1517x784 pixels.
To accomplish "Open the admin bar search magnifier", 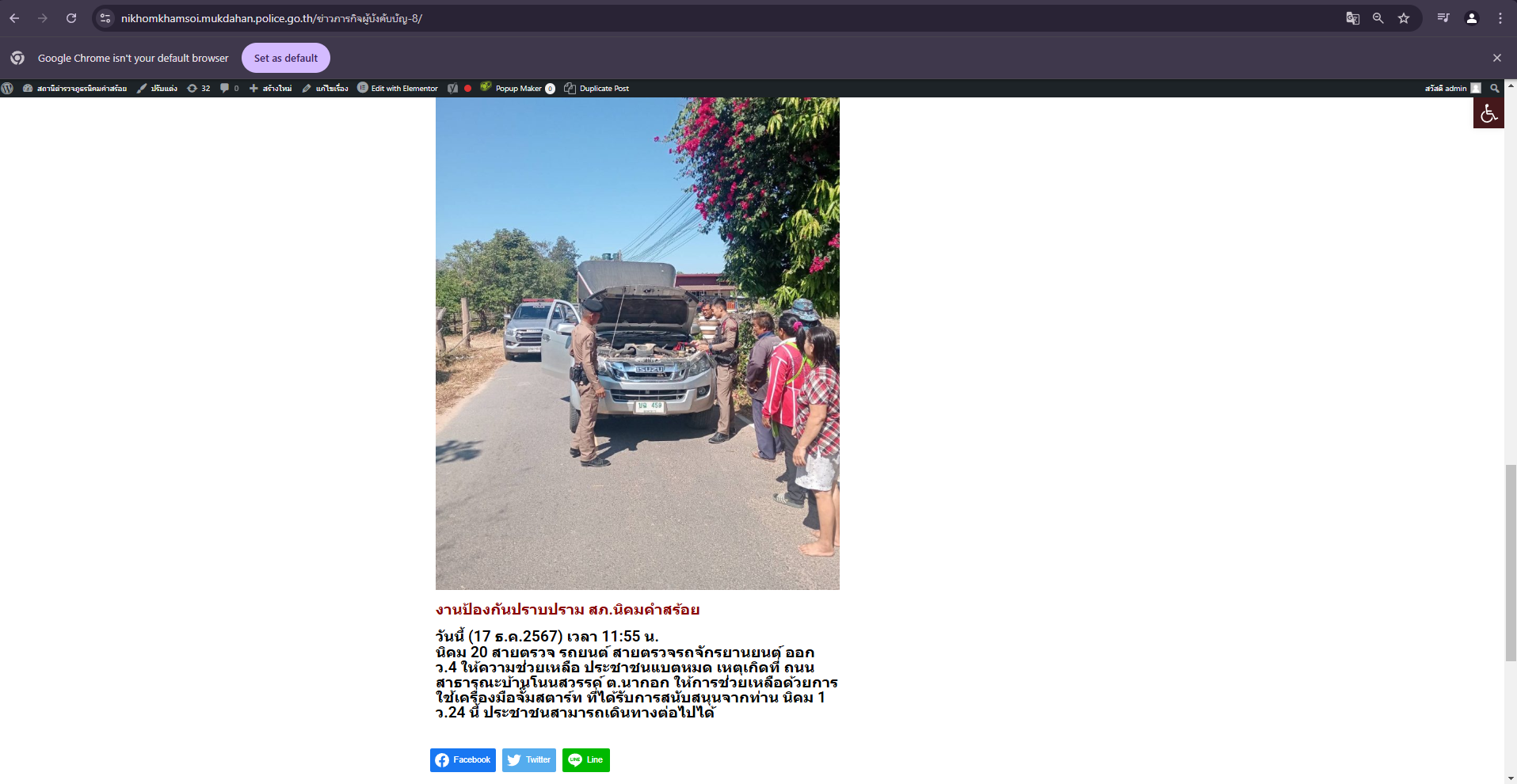I will pos(1495,89).
